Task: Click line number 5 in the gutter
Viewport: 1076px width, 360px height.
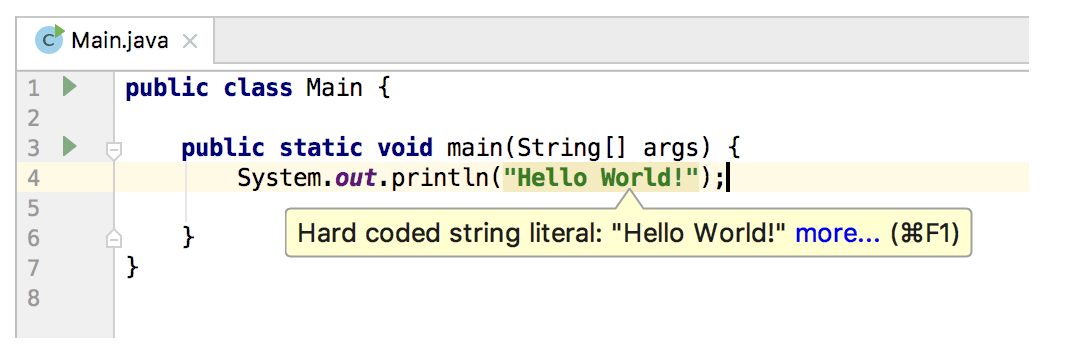Action: [x=34, y=208]
